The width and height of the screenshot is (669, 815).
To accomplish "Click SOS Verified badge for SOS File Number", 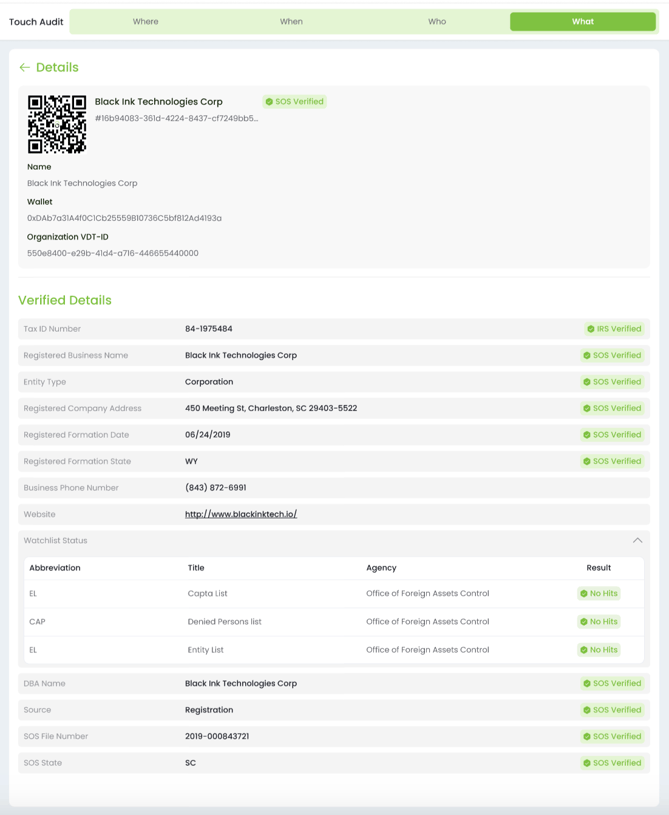I will click(612, 736).
